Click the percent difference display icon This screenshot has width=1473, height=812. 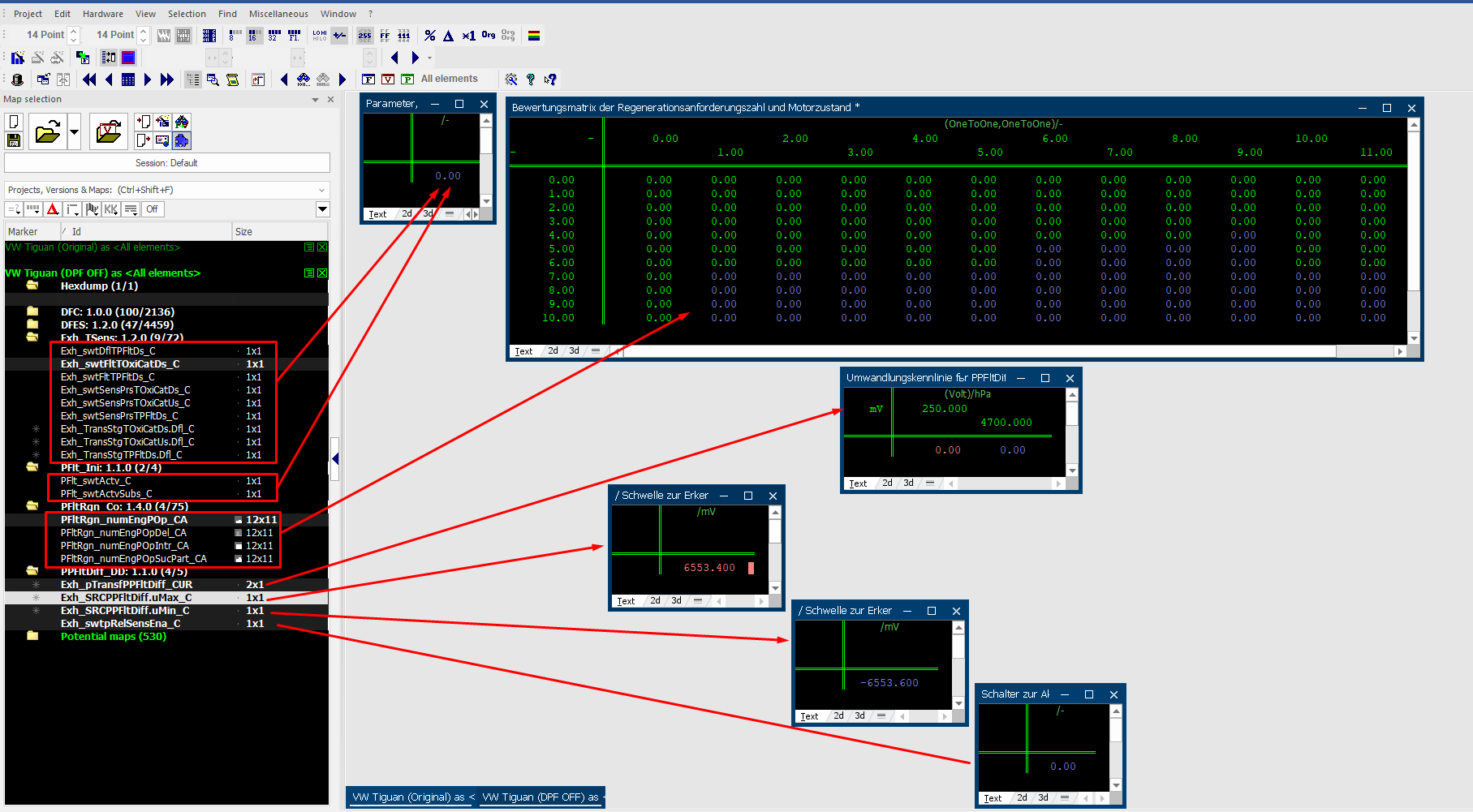pos(430,36)
